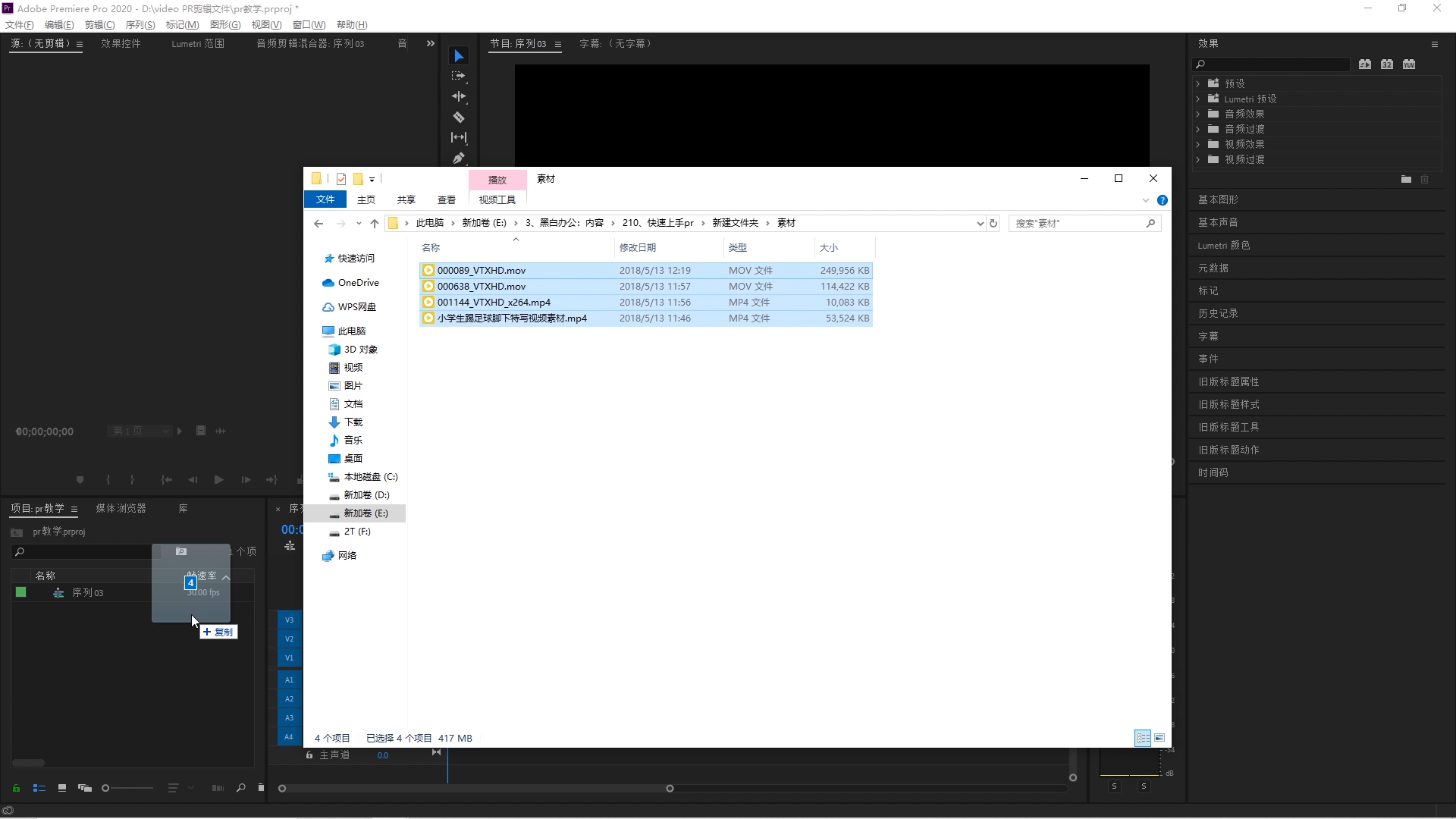This screenshot has width=1456, height=819.
Task: Click the project panel find icon
Action: point(240,788)
